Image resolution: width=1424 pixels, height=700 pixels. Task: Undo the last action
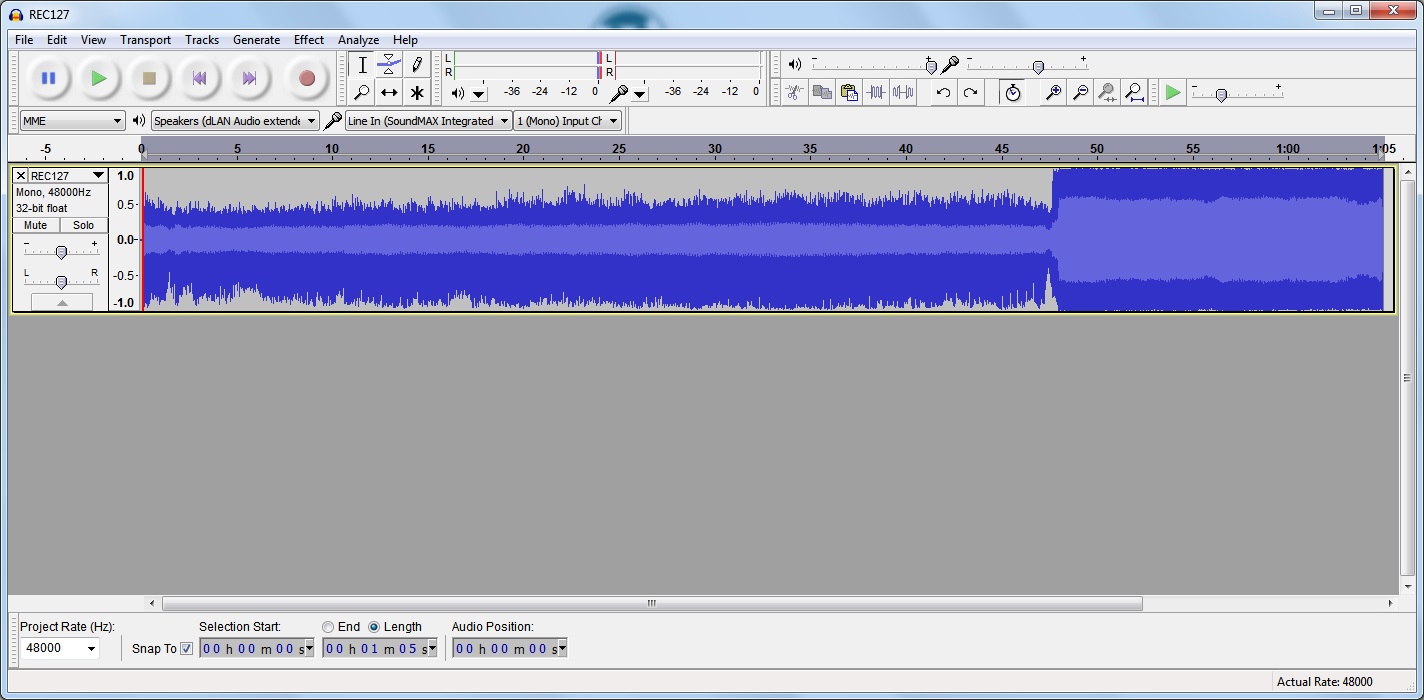[943, 92]
